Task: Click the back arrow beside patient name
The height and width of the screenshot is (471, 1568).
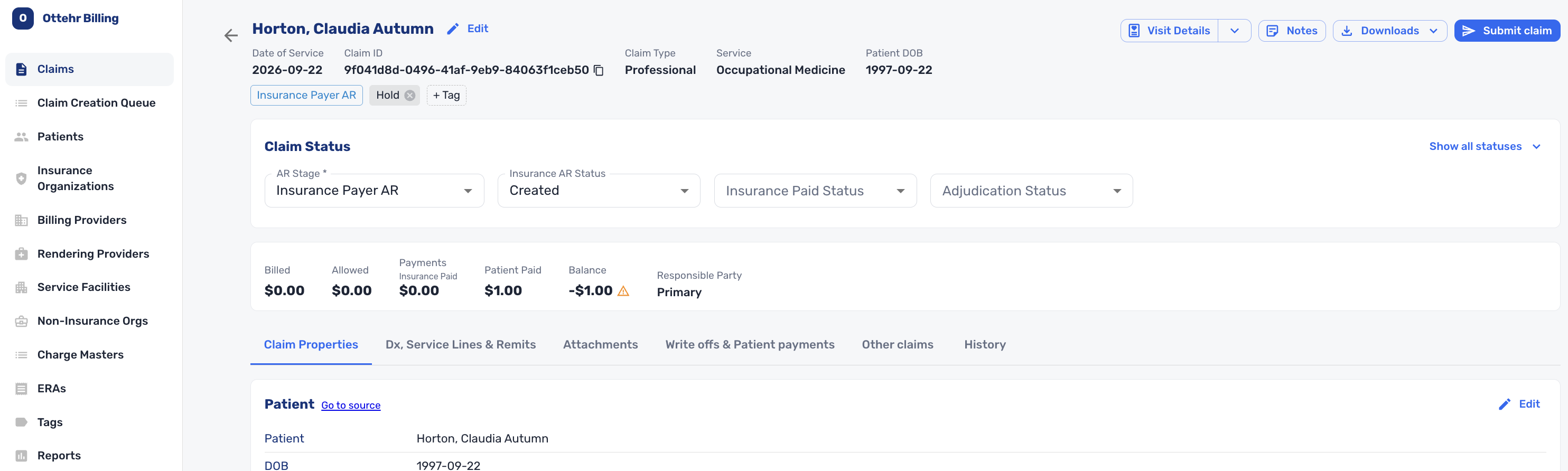Action: tap(231, 36)
